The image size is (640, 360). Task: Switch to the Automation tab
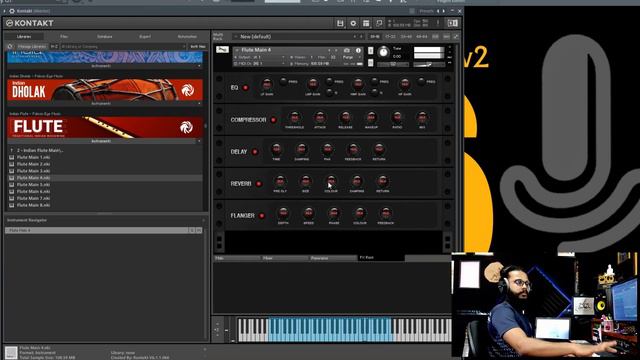[187, 37]
